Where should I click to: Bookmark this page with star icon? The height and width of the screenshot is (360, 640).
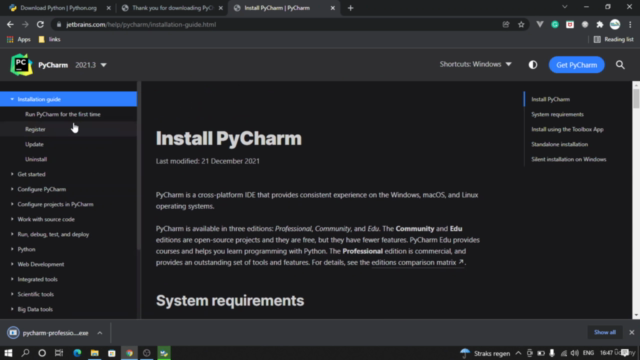(x=521, y=24)
